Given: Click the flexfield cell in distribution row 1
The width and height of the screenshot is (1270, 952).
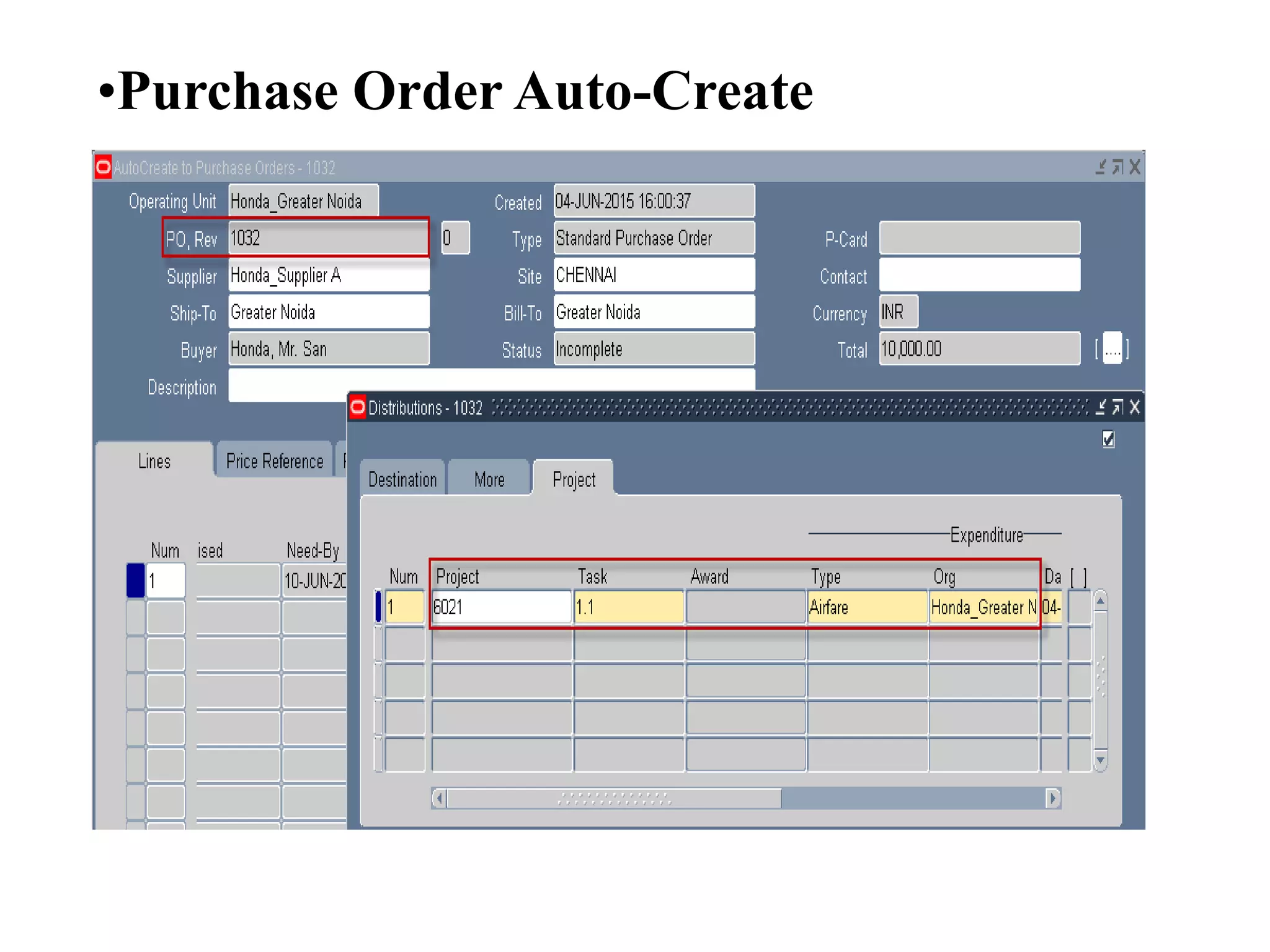Looking at the screenshot, I should click(1080, 607).
